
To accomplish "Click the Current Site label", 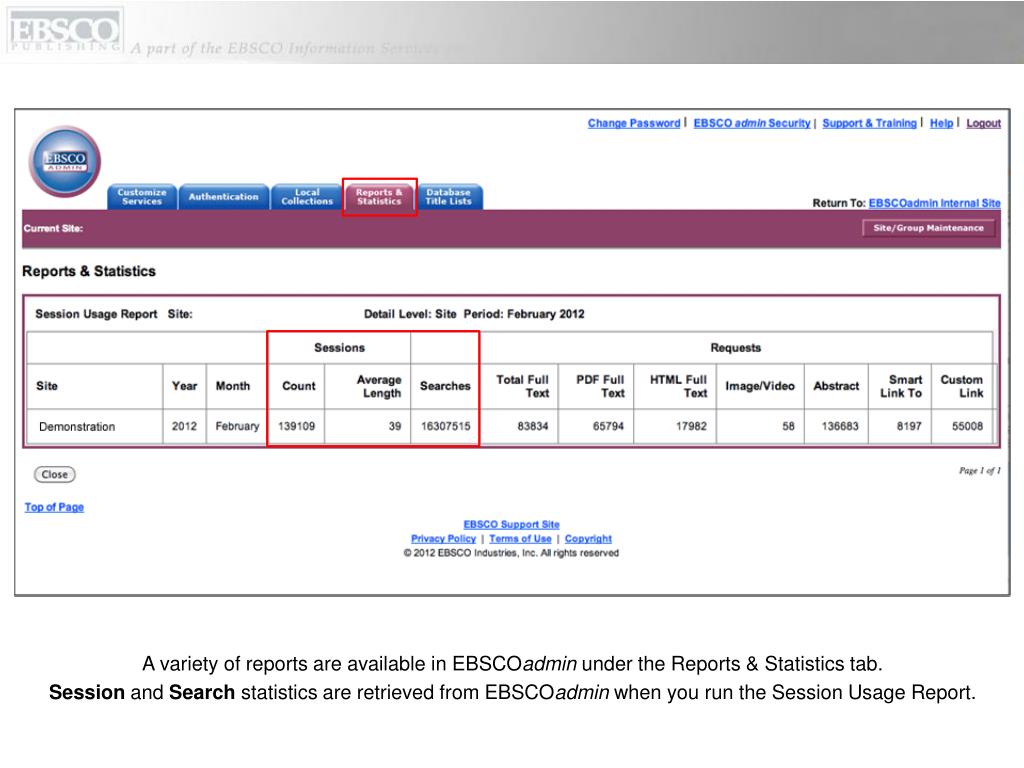I will tap(53, 229).
